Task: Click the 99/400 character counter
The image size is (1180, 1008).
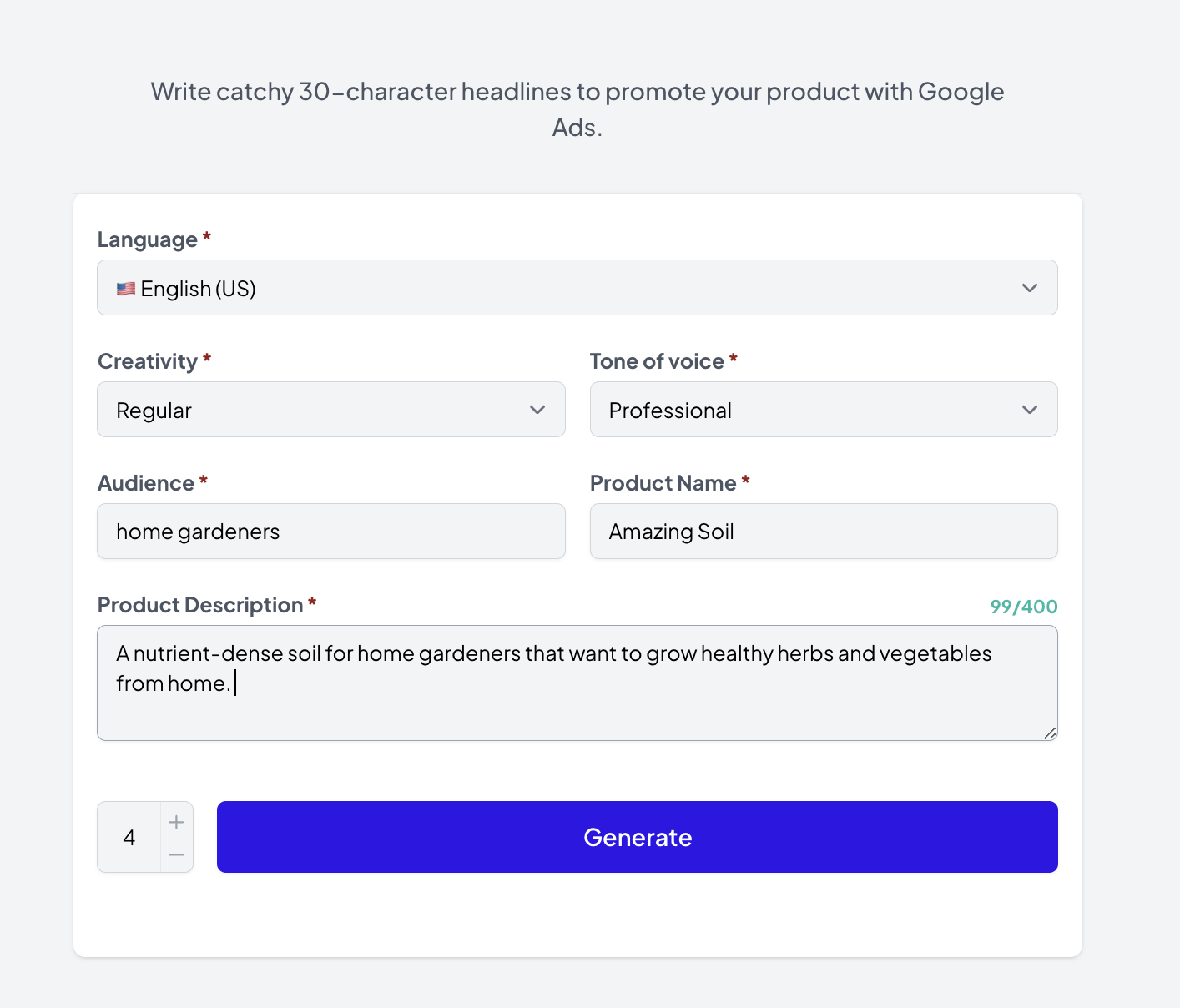Action: 1023,607
